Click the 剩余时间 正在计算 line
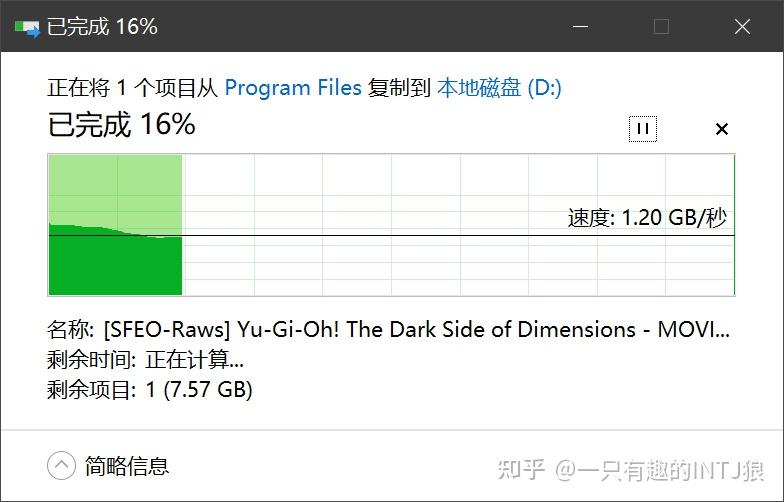Screen dimensions: 784x502 click(x=145, y=360)
